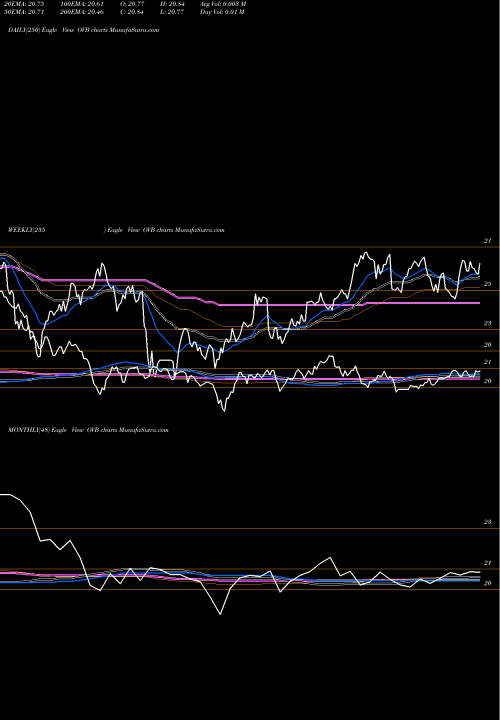Click the 21 price label on monthly chart
The width and height of the screenshot is (500, 720).
point(488,562)
